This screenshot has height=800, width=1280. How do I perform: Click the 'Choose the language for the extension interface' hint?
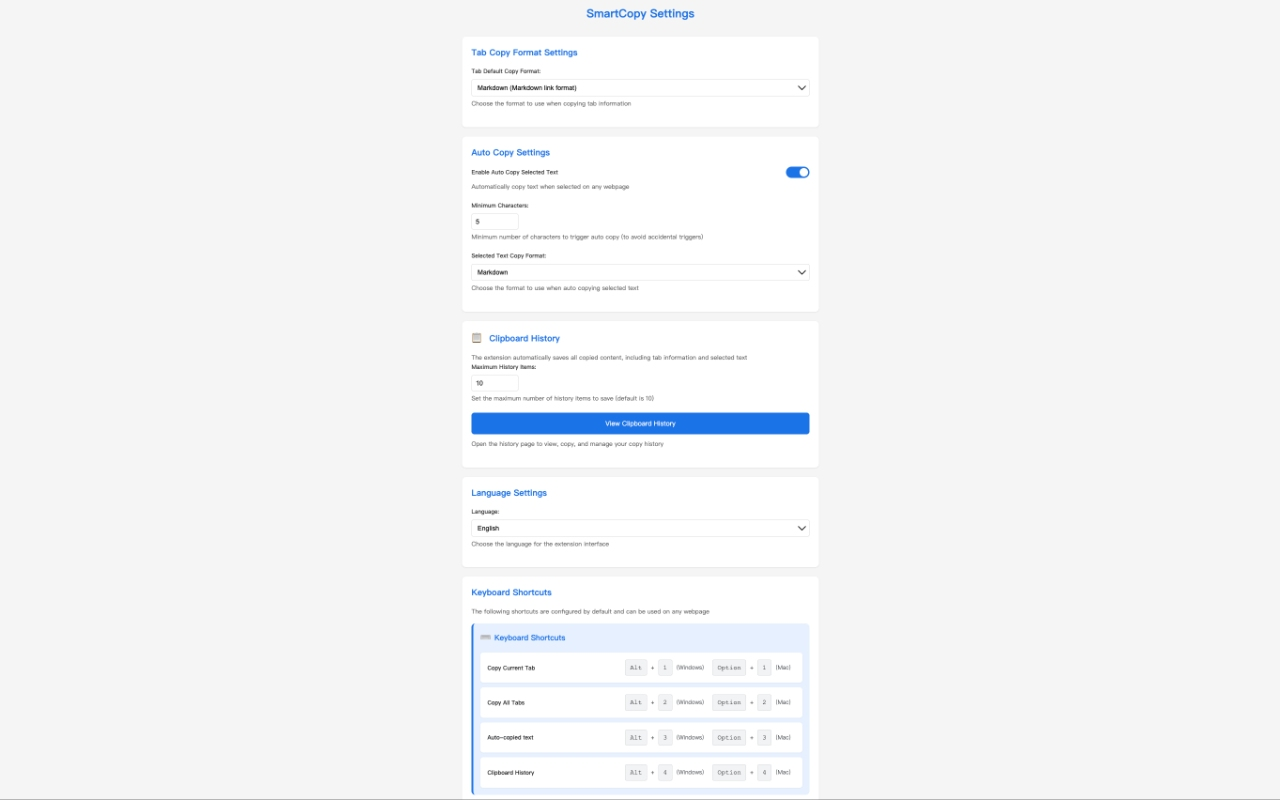[540, 544]
